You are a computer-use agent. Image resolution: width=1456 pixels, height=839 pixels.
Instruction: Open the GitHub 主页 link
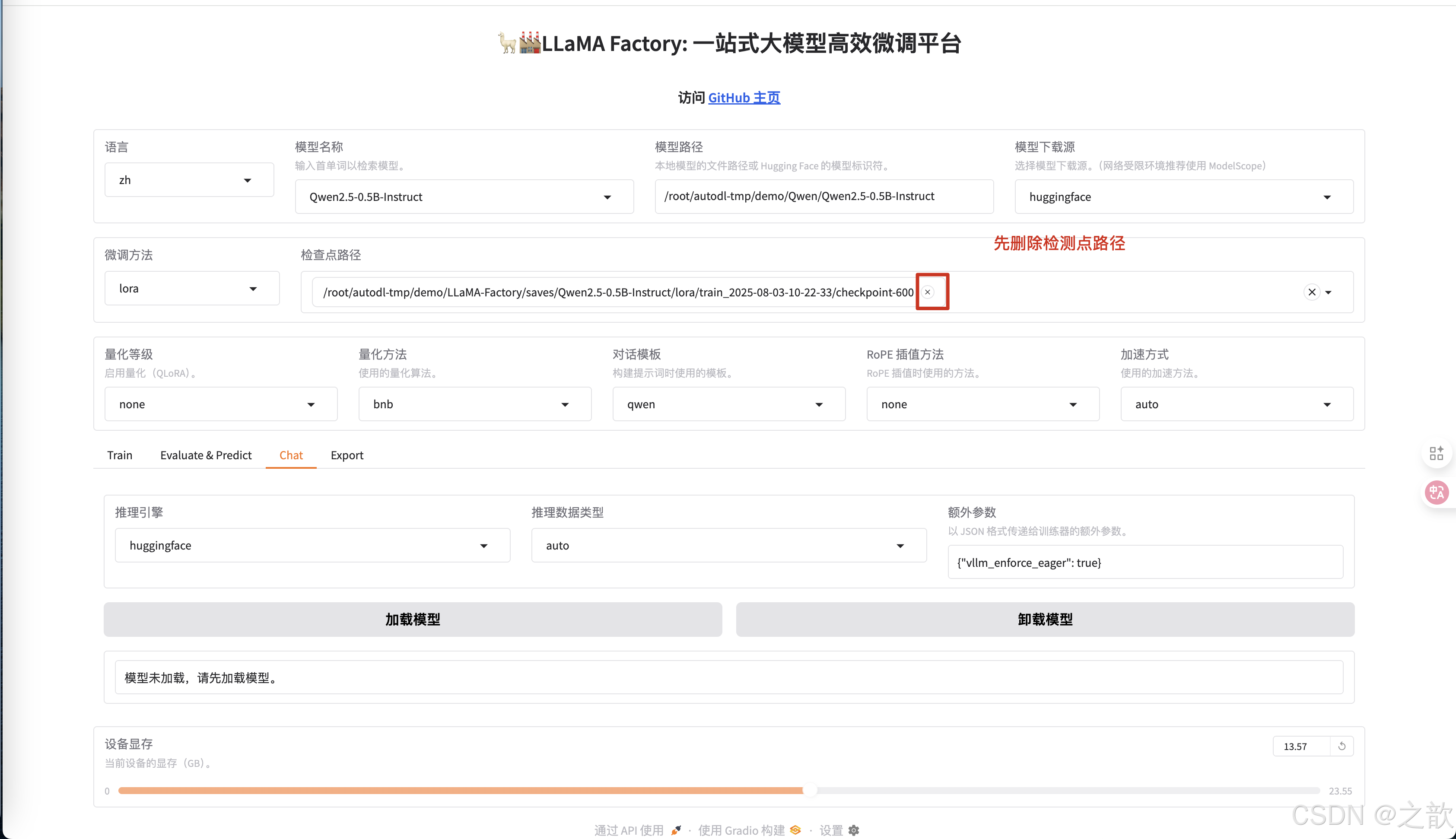point(744,98)
